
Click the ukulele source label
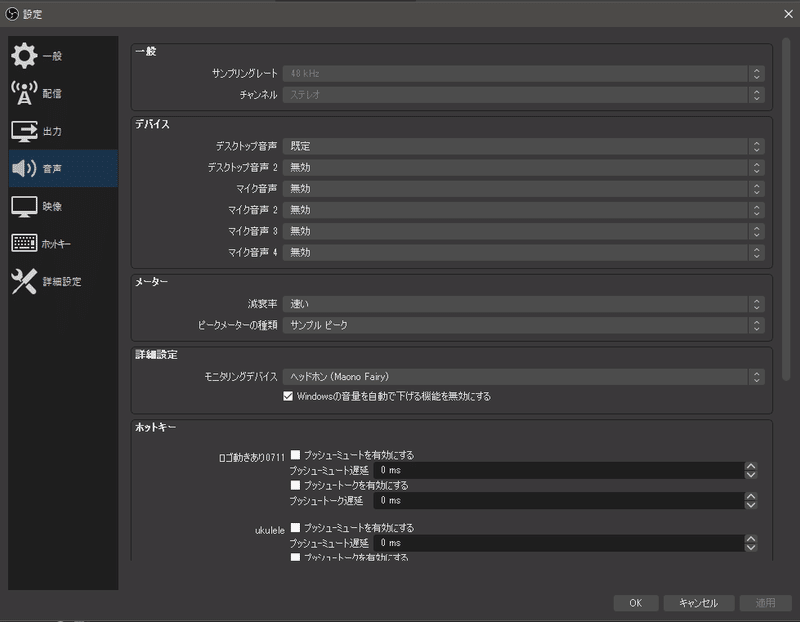(269, 530)
